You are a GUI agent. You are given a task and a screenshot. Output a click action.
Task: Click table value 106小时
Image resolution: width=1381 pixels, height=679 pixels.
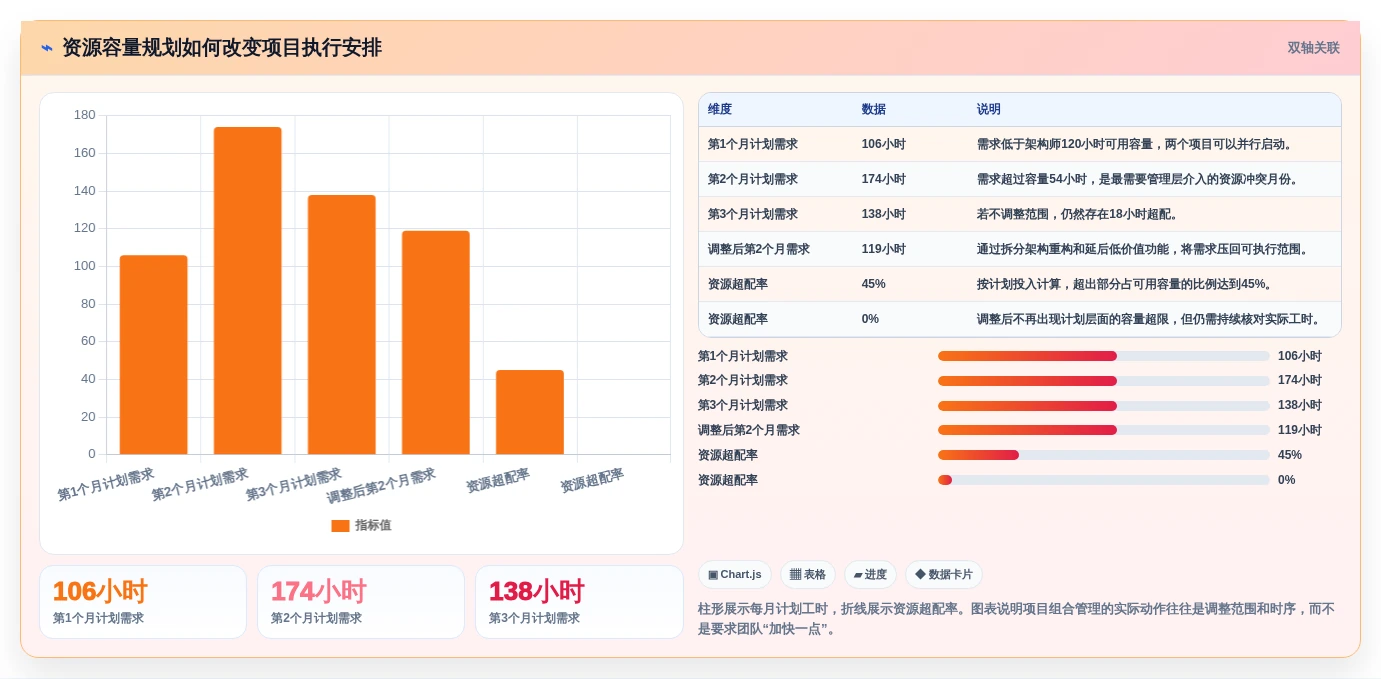pos(884,144)
